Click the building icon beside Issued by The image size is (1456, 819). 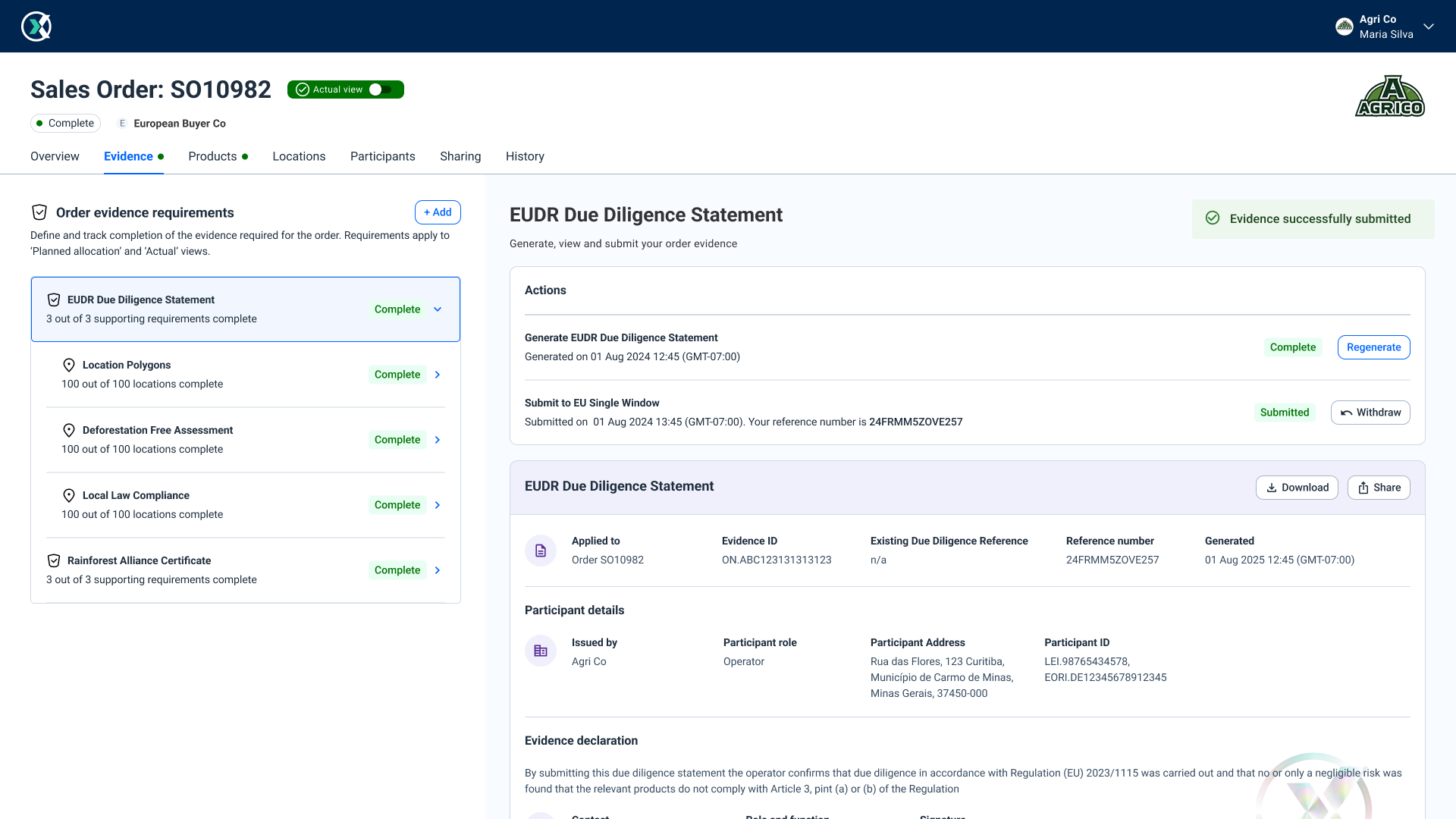click(x=541, y=651)
